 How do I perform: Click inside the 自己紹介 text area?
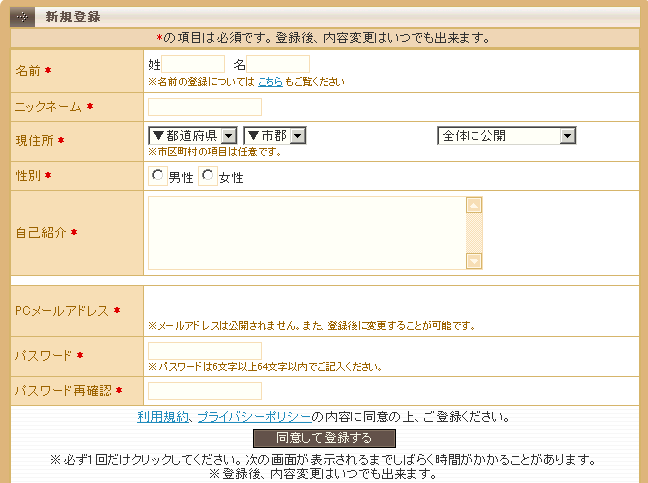pyautogui.click(x=306, y=233)
